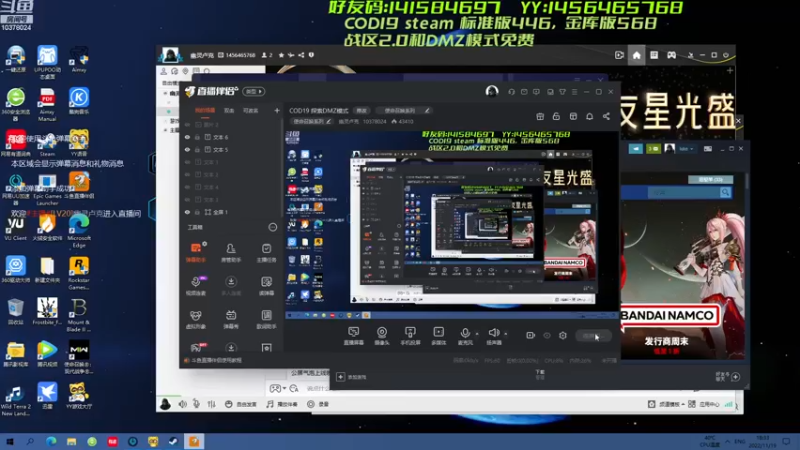This screenshot has height=450, width=800.
Task: Toggle lock on 全屏 1 layer
Action: (x=197, y=212)
